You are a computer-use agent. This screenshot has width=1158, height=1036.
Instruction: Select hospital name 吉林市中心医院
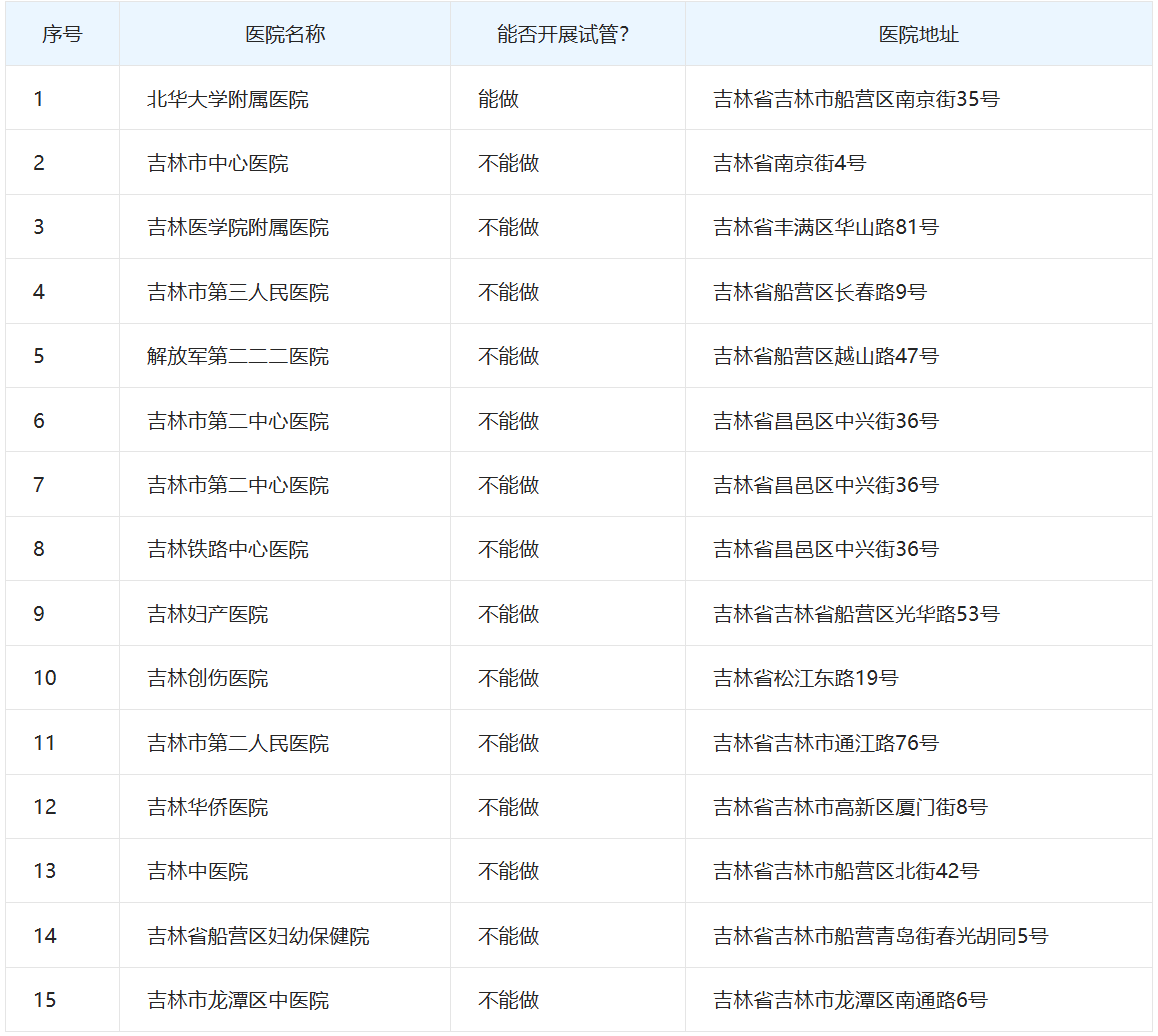point(218,163)
